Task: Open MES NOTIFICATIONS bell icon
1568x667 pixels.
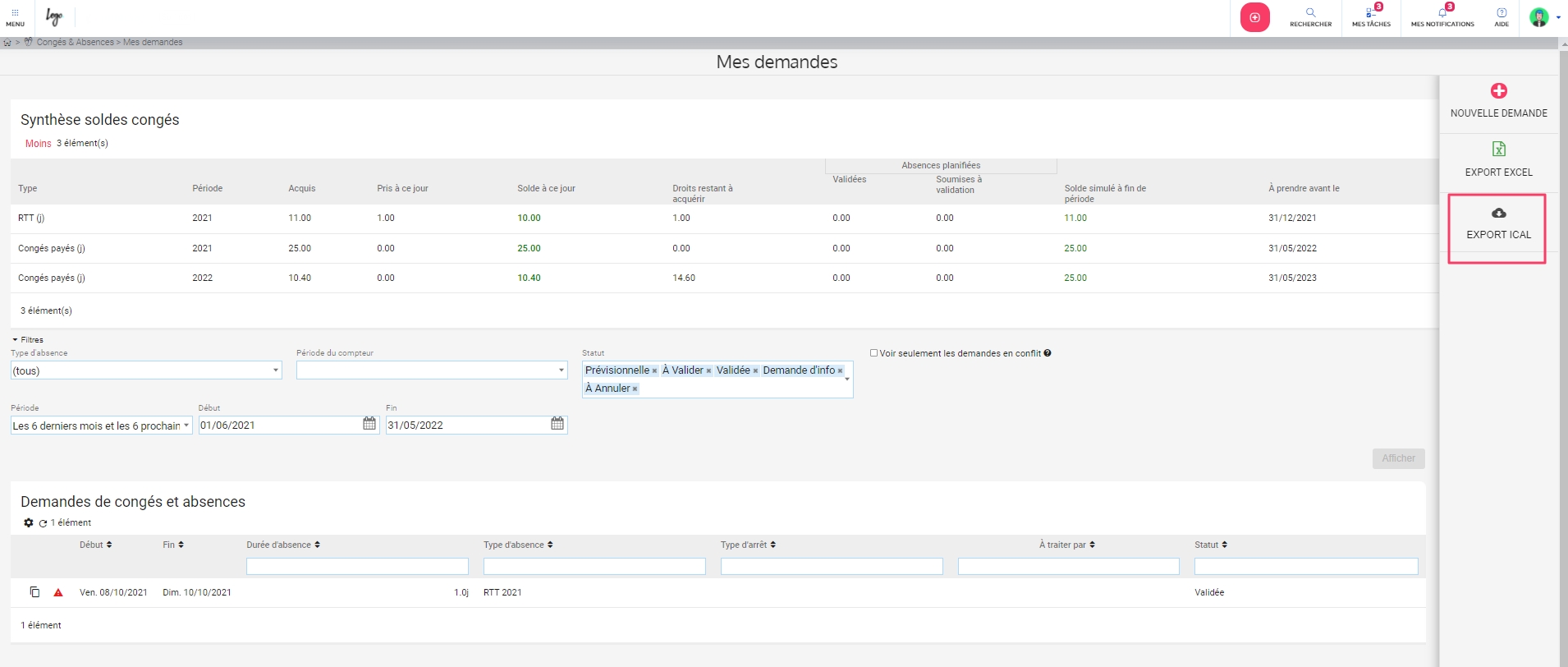Action: pyautogui.click(x=1442, y=12)
